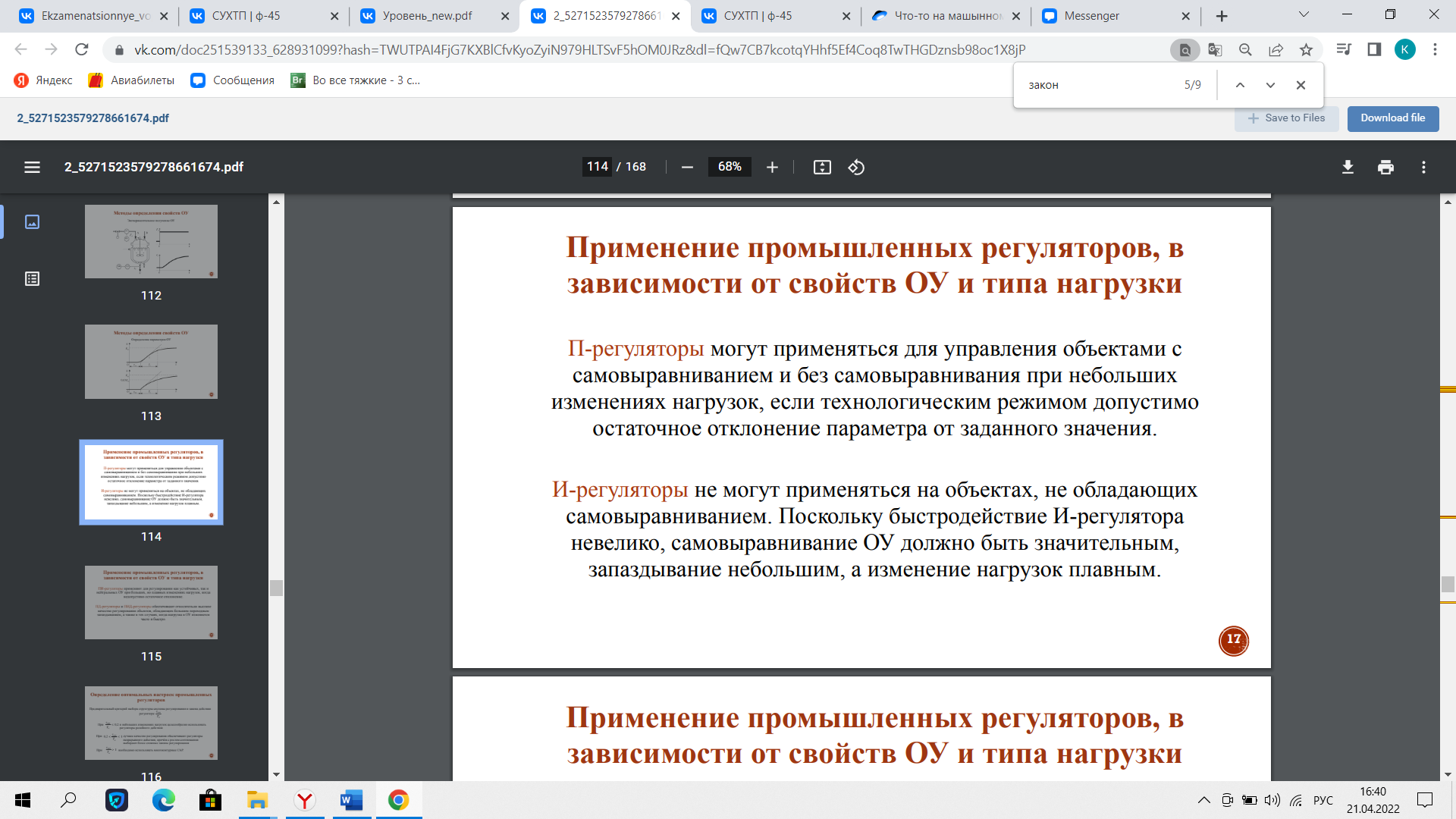Select page 116 thumbnail

tap(151, 723)
